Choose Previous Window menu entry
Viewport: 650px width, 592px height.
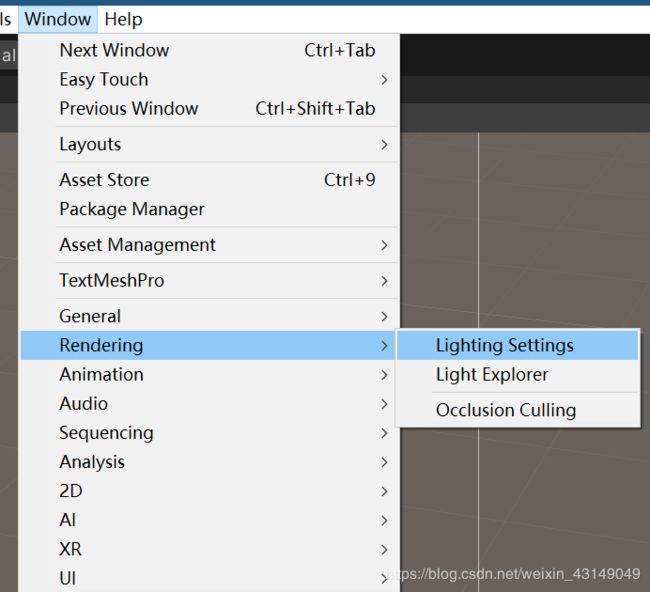click(x=209, y=109)
